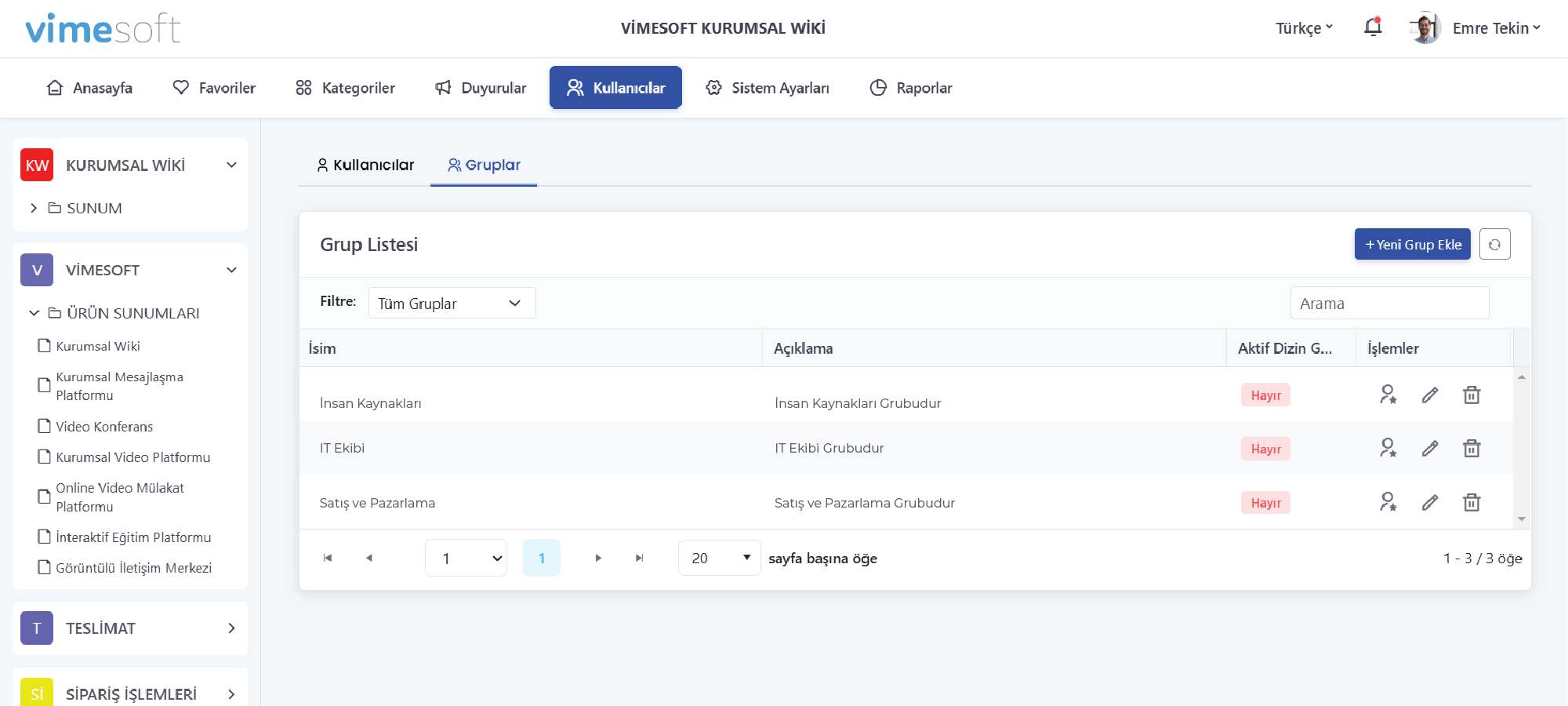
Task: Expand the SİPARİŞ İŞLEMLERİ section
Action: click(x=231, y=694)
